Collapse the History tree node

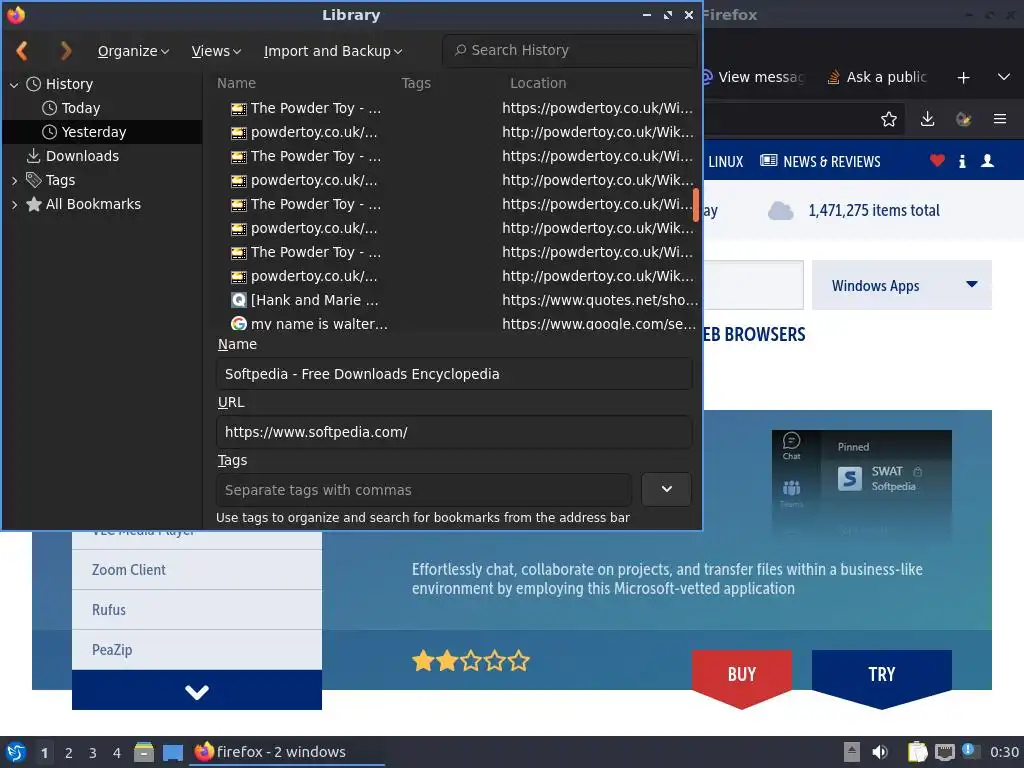(x=14, y=84)
